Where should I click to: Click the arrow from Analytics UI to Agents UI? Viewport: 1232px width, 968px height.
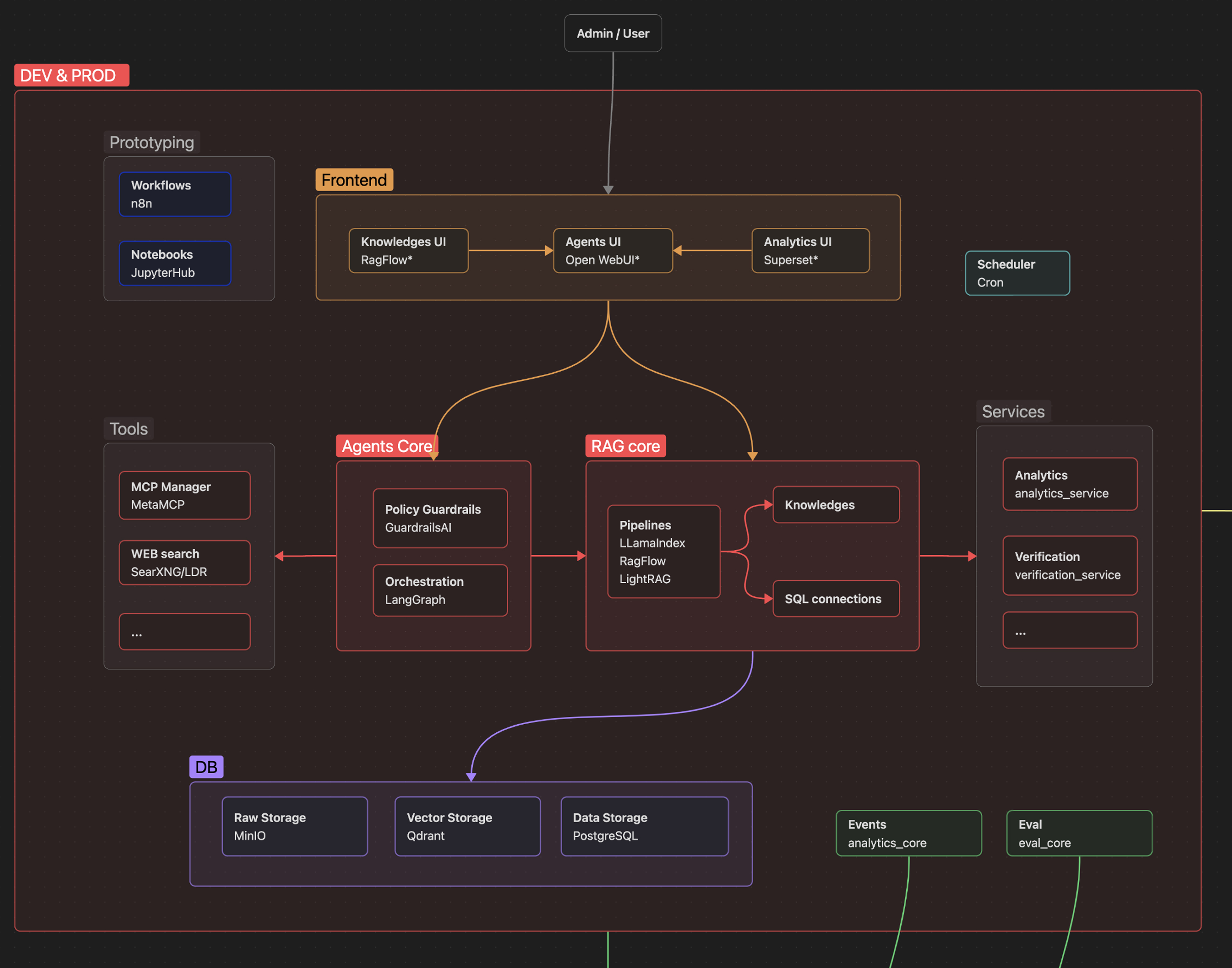tap(712, 251)
